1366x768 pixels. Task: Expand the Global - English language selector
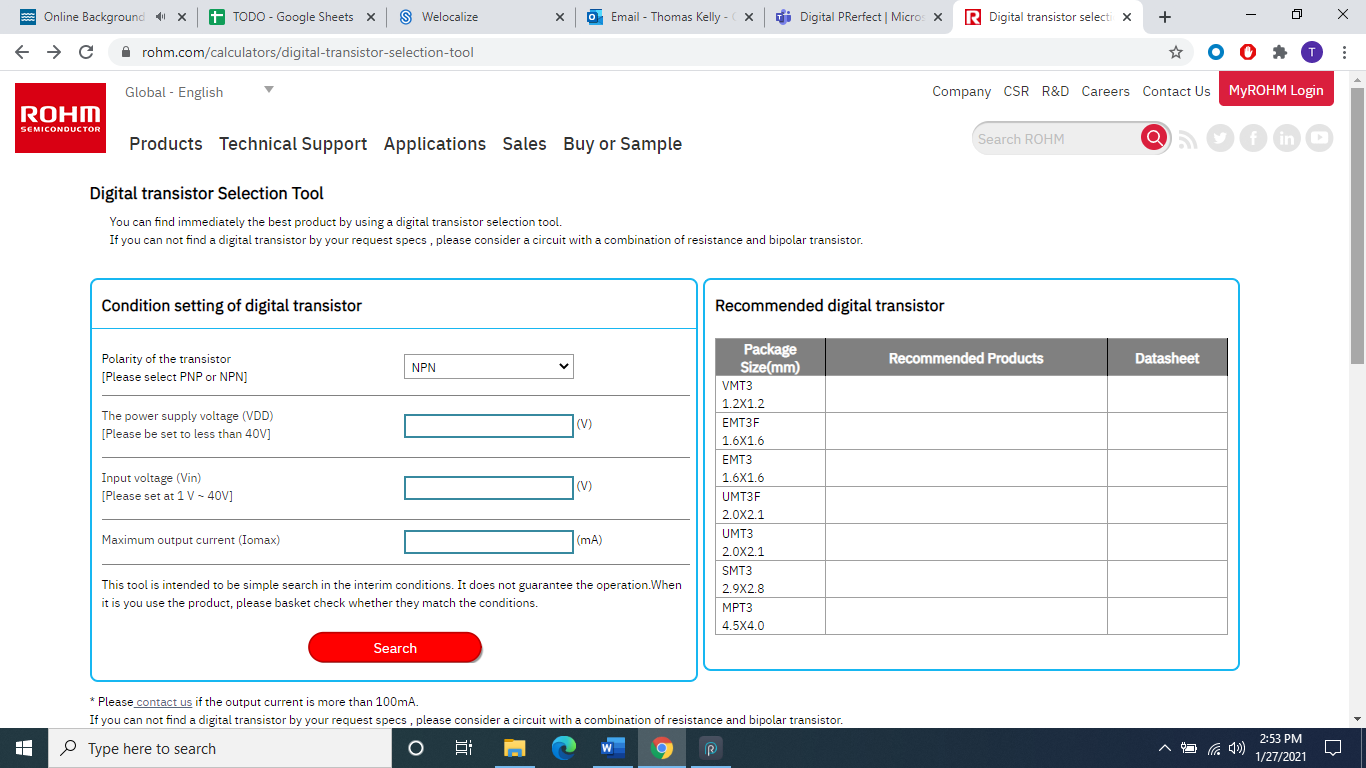click(268, 90)
